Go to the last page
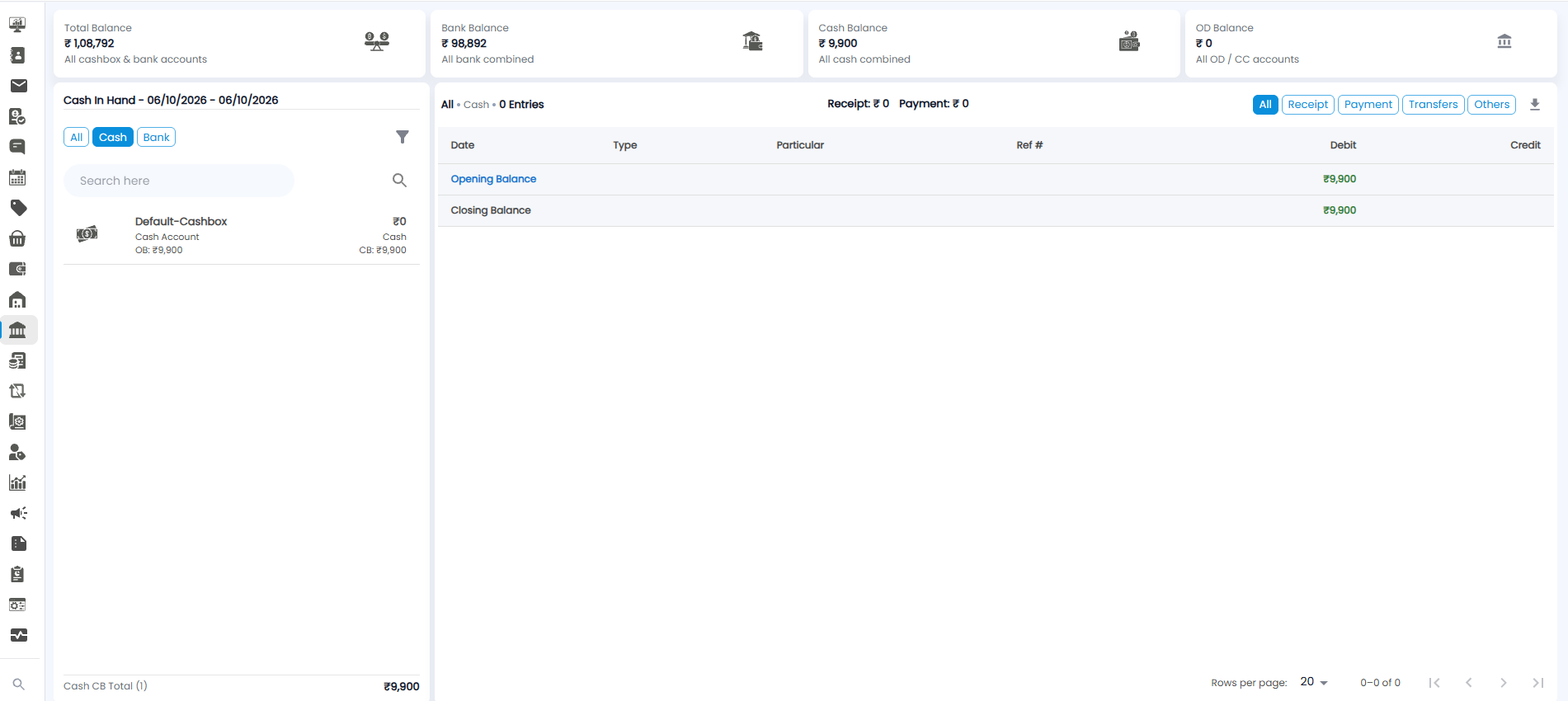The image size is (1568, 701). (1538, 682)
